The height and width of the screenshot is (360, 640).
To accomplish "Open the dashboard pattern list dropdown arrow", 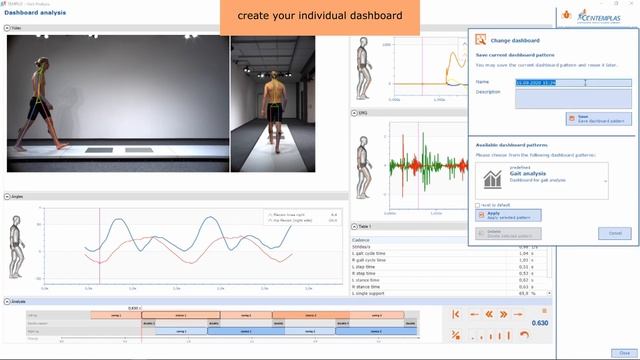I will click(x=605, y=181).
